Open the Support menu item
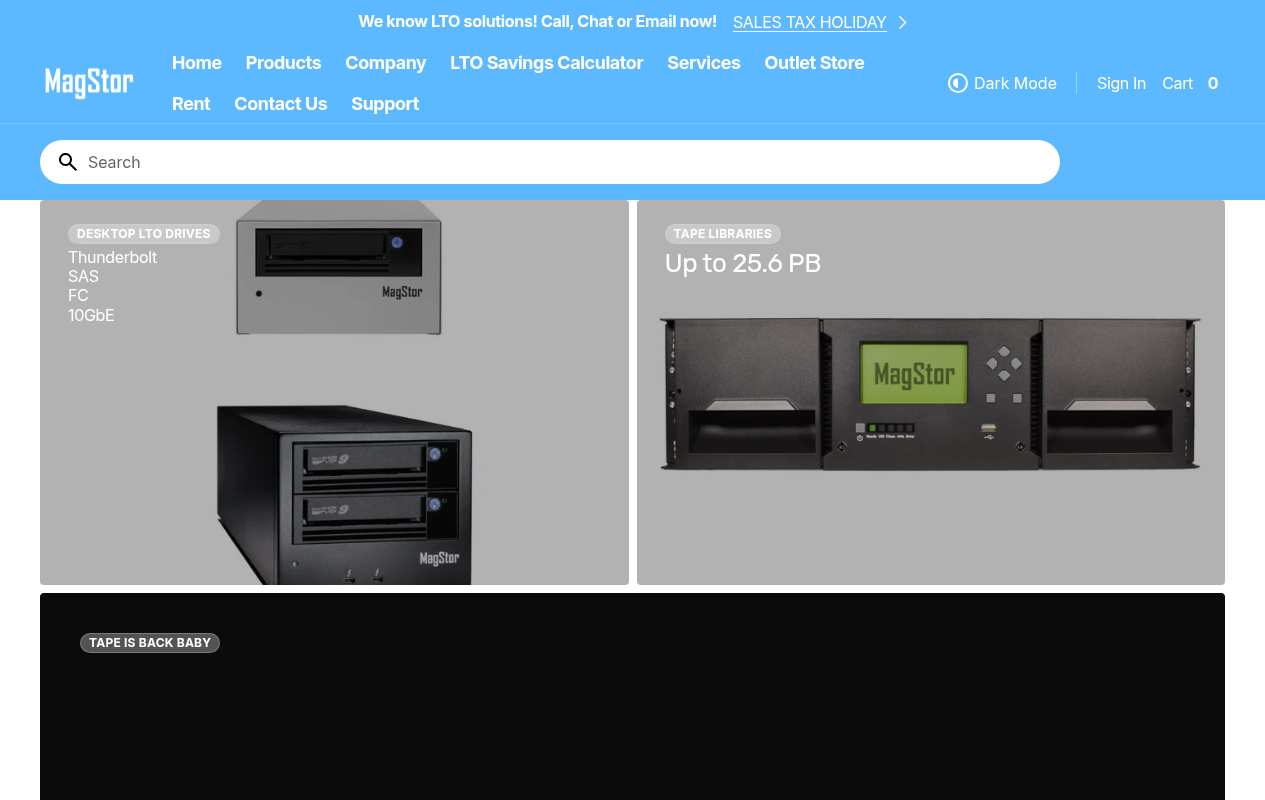 (x=385, y=104)
